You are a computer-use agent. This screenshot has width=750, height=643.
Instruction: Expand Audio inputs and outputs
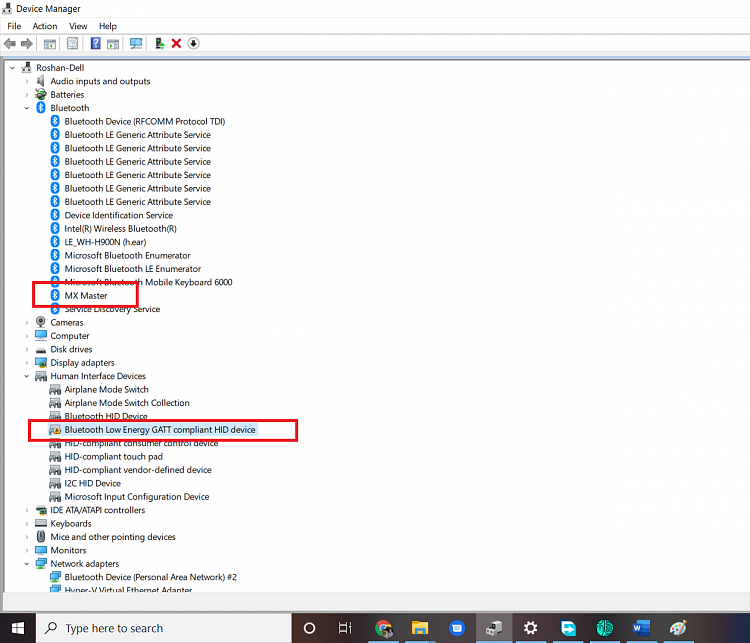(x=27, y=81)
